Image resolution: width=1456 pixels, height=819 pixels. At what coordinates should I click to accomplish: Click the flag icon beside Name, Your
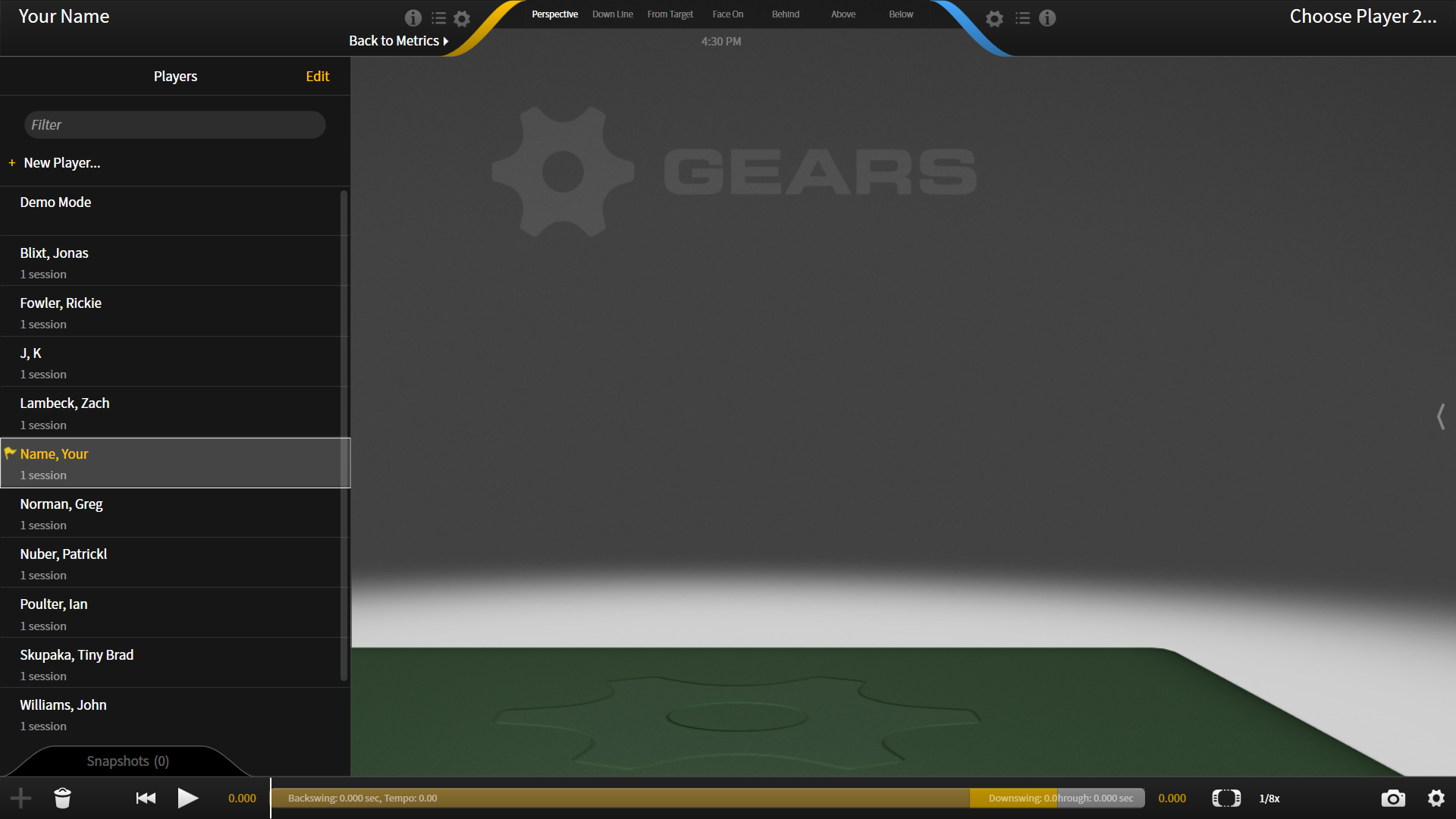pos(11,453)
